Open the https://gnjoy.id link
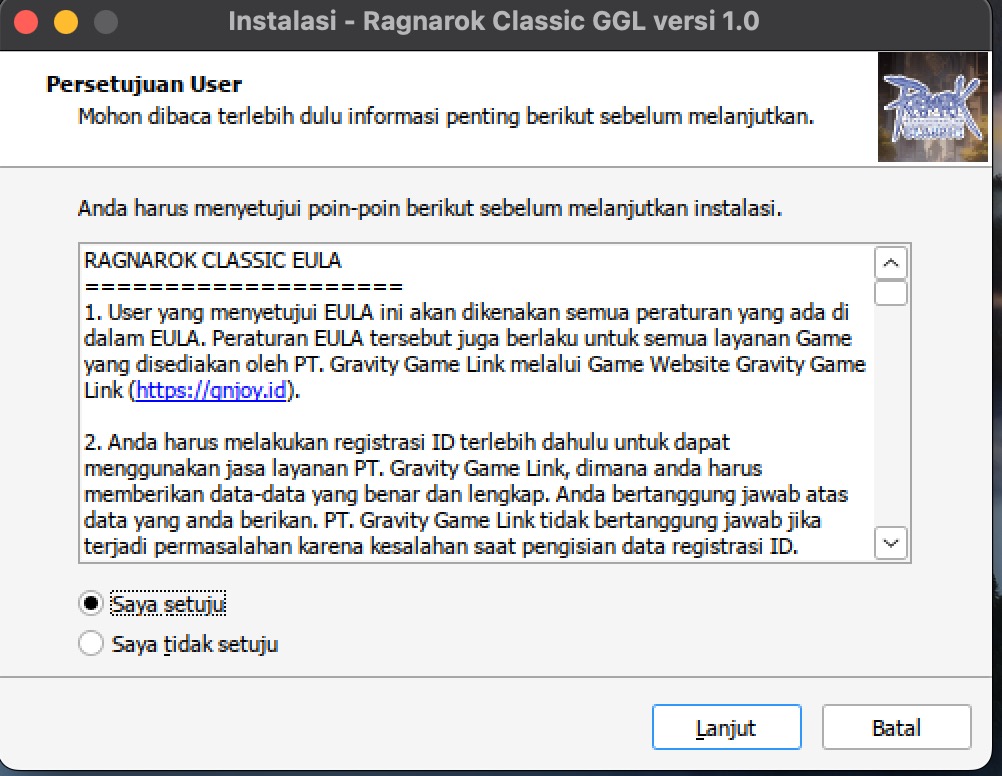This screenshot has height=776, width=1002. [211, 390]
